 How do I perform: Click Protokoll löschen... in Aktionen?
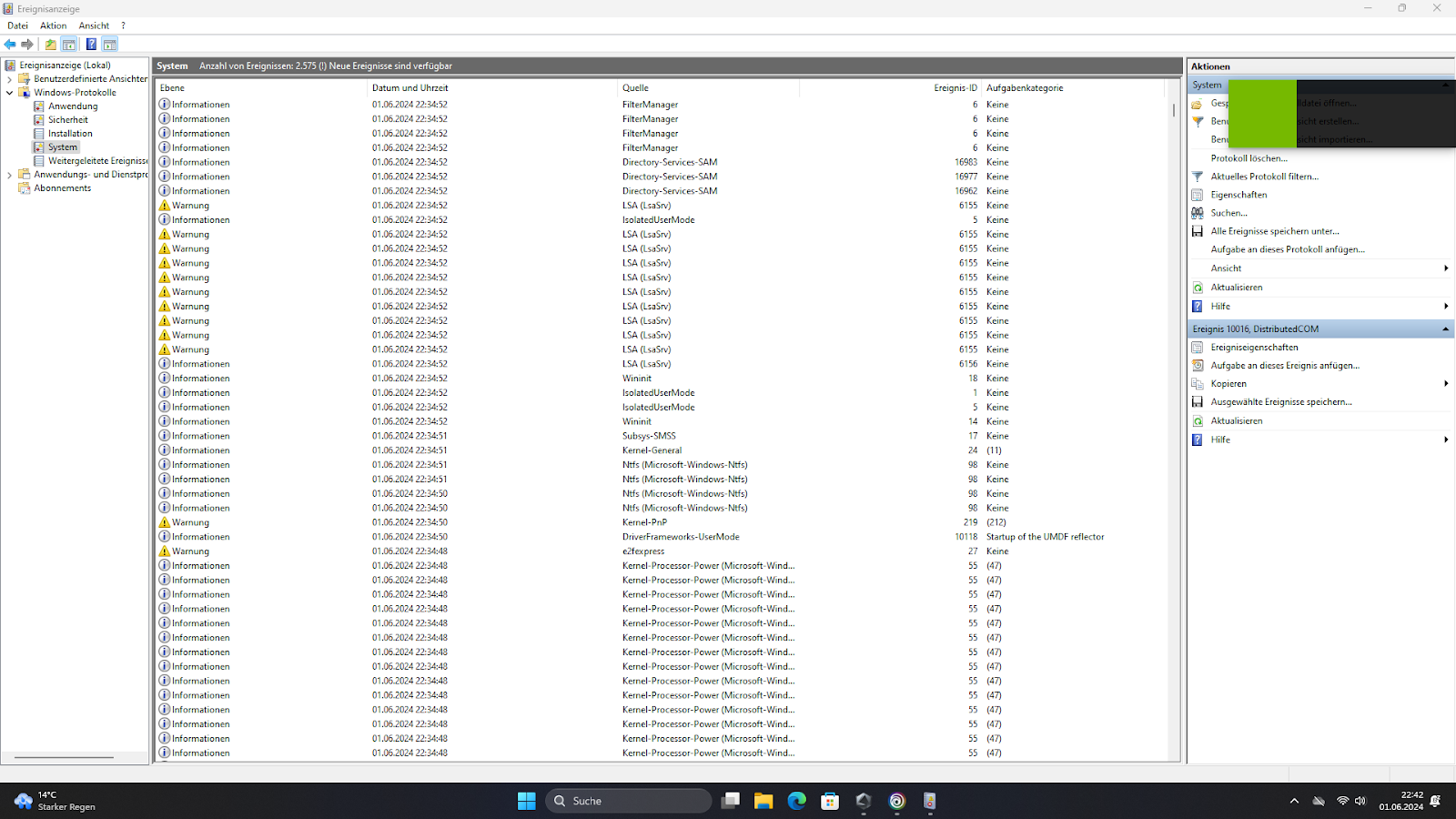1249,158
